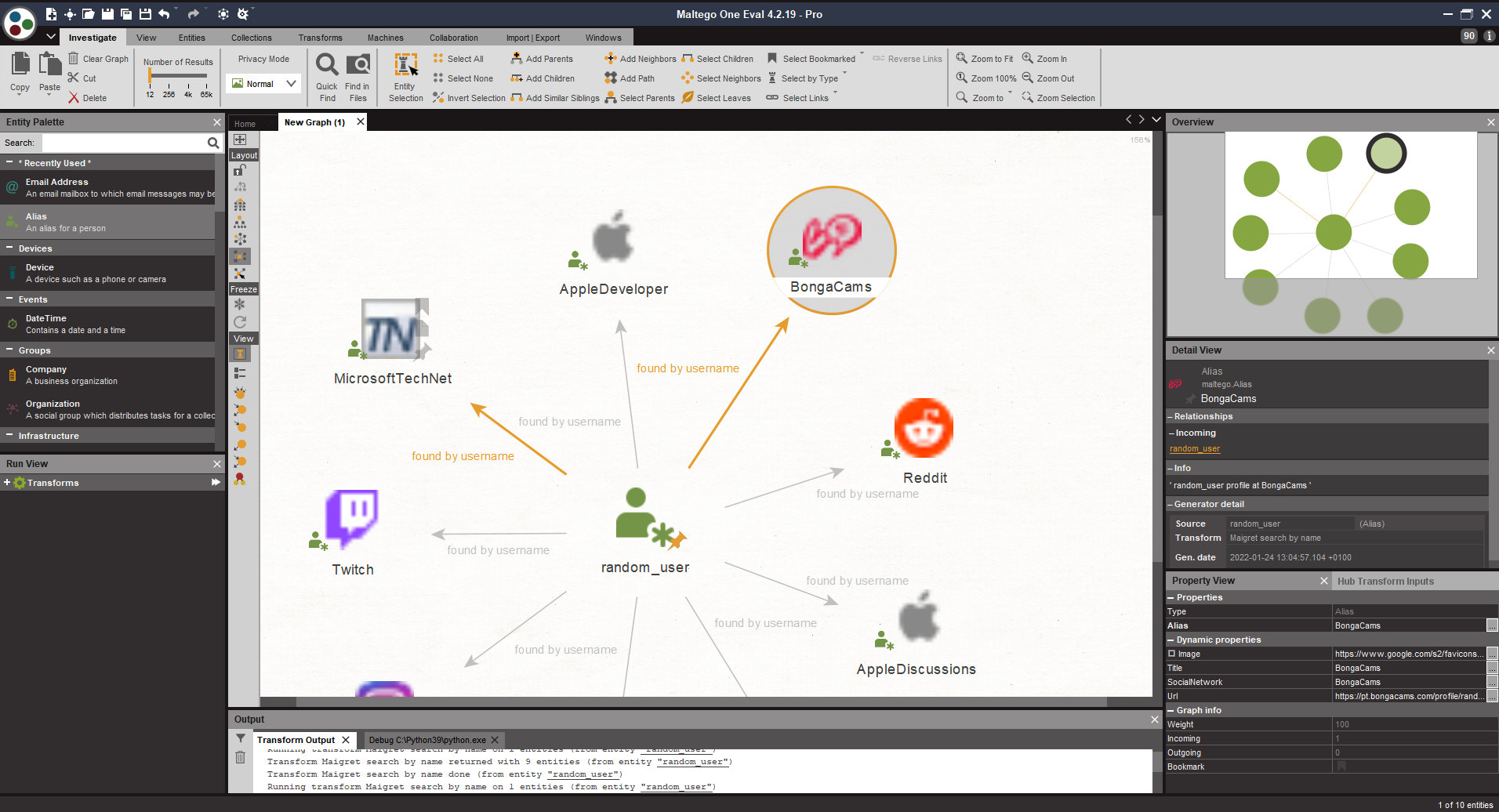Close the New Graph (1) tab
The width and height of the screenshot is (1499, 812).
[361, 121]
